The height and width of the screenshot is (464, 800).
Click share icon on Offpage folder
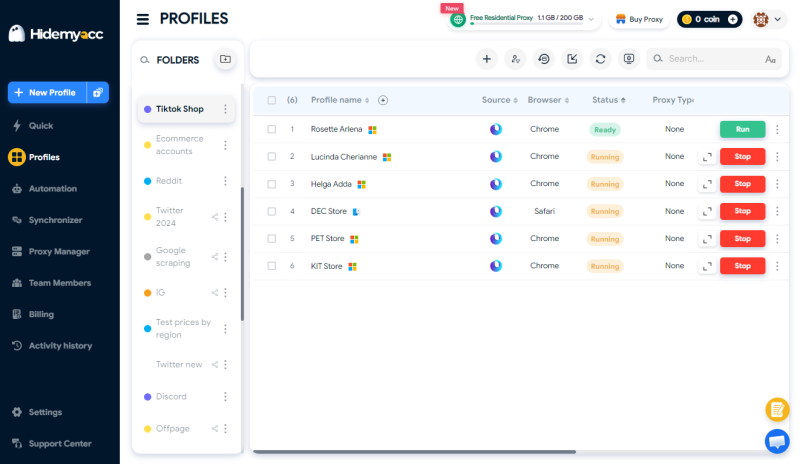coord(215,429)
